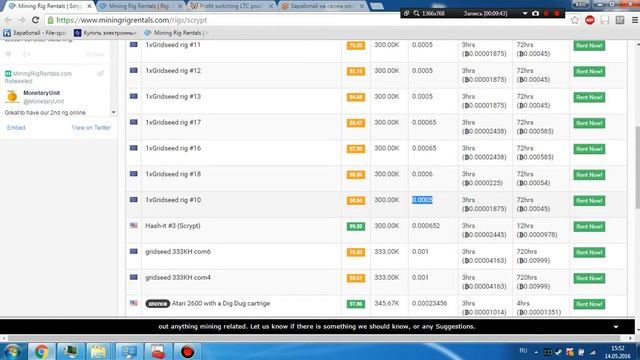640x360 pixels.
Task: Bookmark this page with the star icon
Action: coord(575,20)
